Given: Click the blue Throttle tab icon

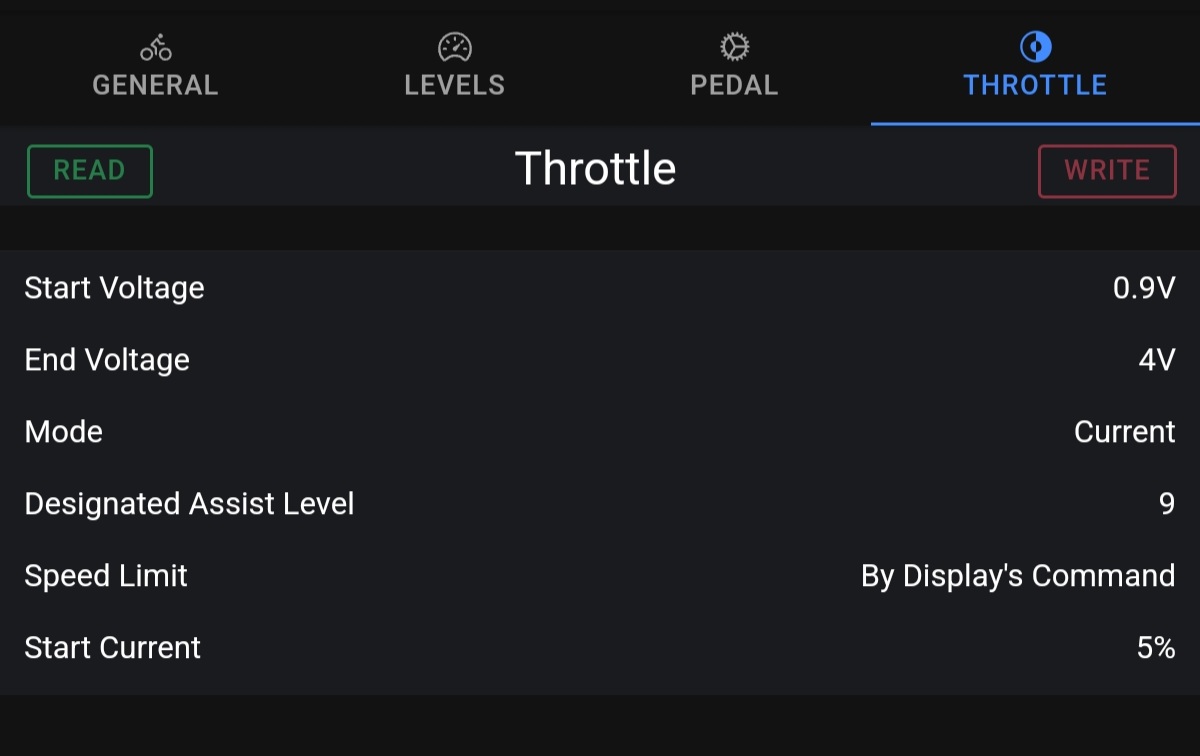Looking at the screenshot, I should pyautogui.click(x=1035, y=47).
